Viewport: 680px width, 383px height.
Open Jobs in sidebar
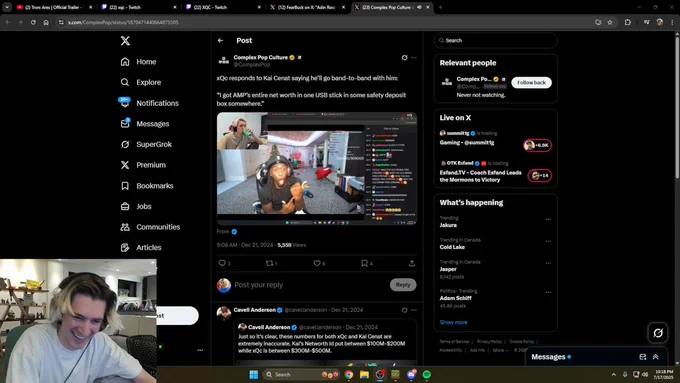point(136,206)
